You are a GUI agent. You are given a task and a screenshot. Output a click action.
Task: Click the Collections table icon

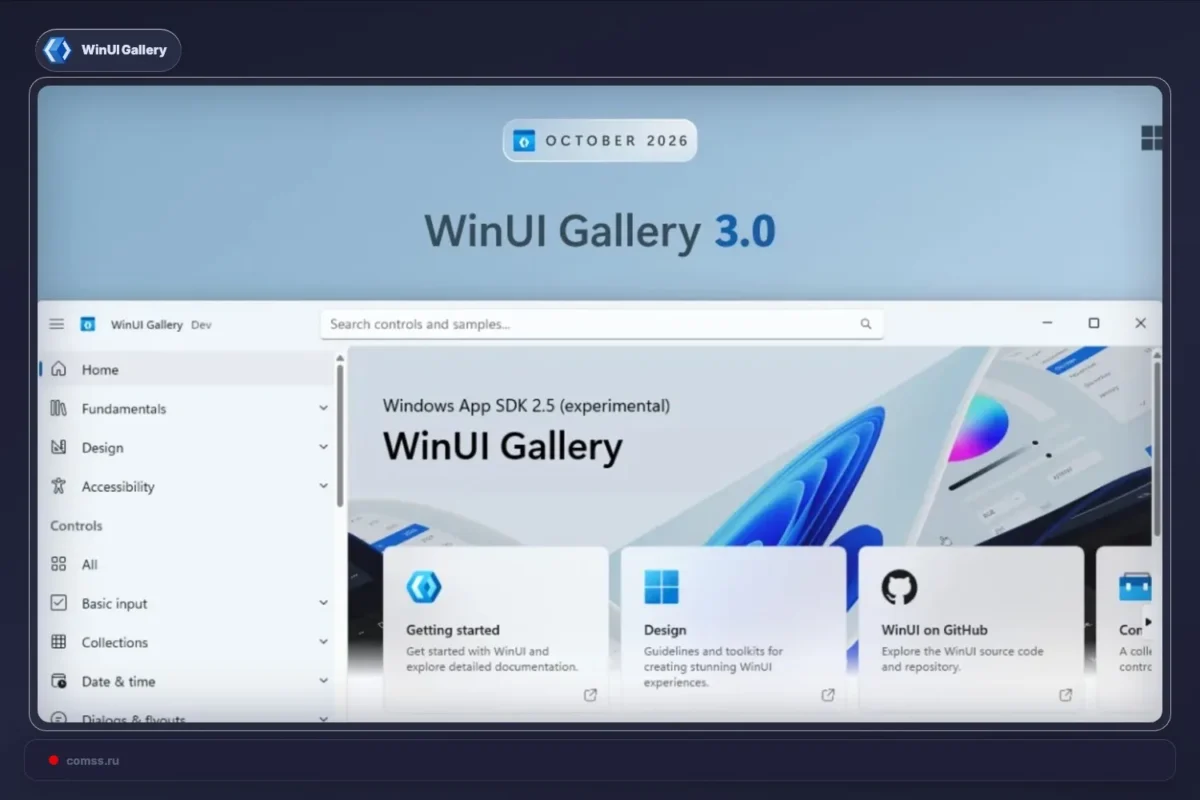[x=59, y=642]
